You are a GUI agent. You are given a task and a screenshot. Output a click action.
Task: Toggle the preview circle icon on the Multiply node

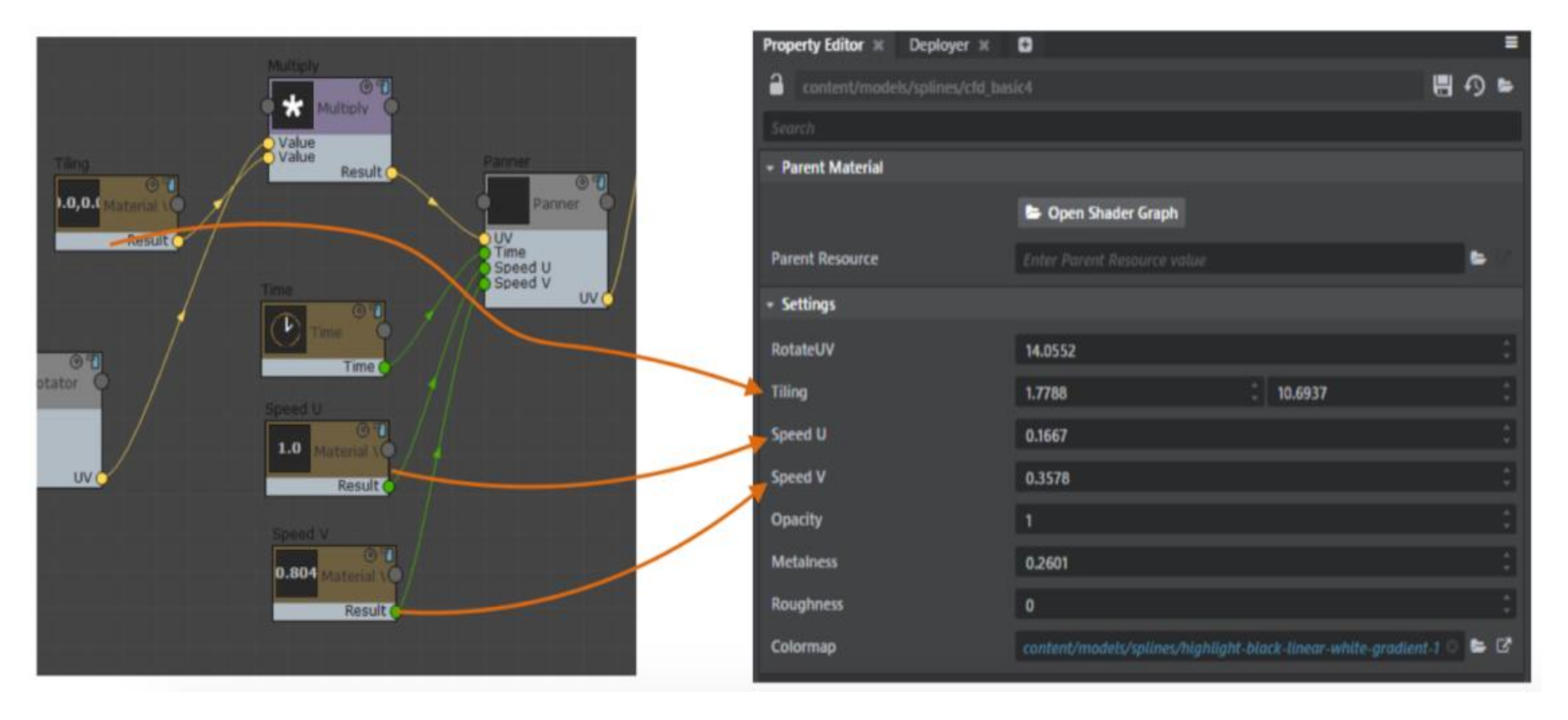366,86
